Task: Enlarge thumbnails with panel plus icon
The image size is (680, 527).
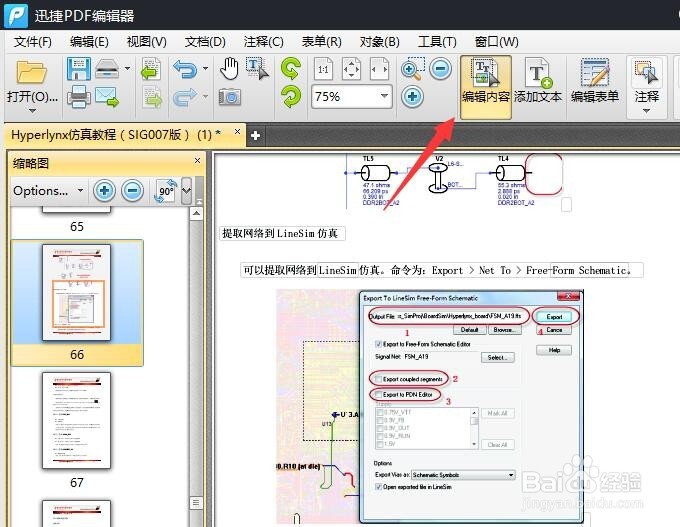Action: [104, 190]
